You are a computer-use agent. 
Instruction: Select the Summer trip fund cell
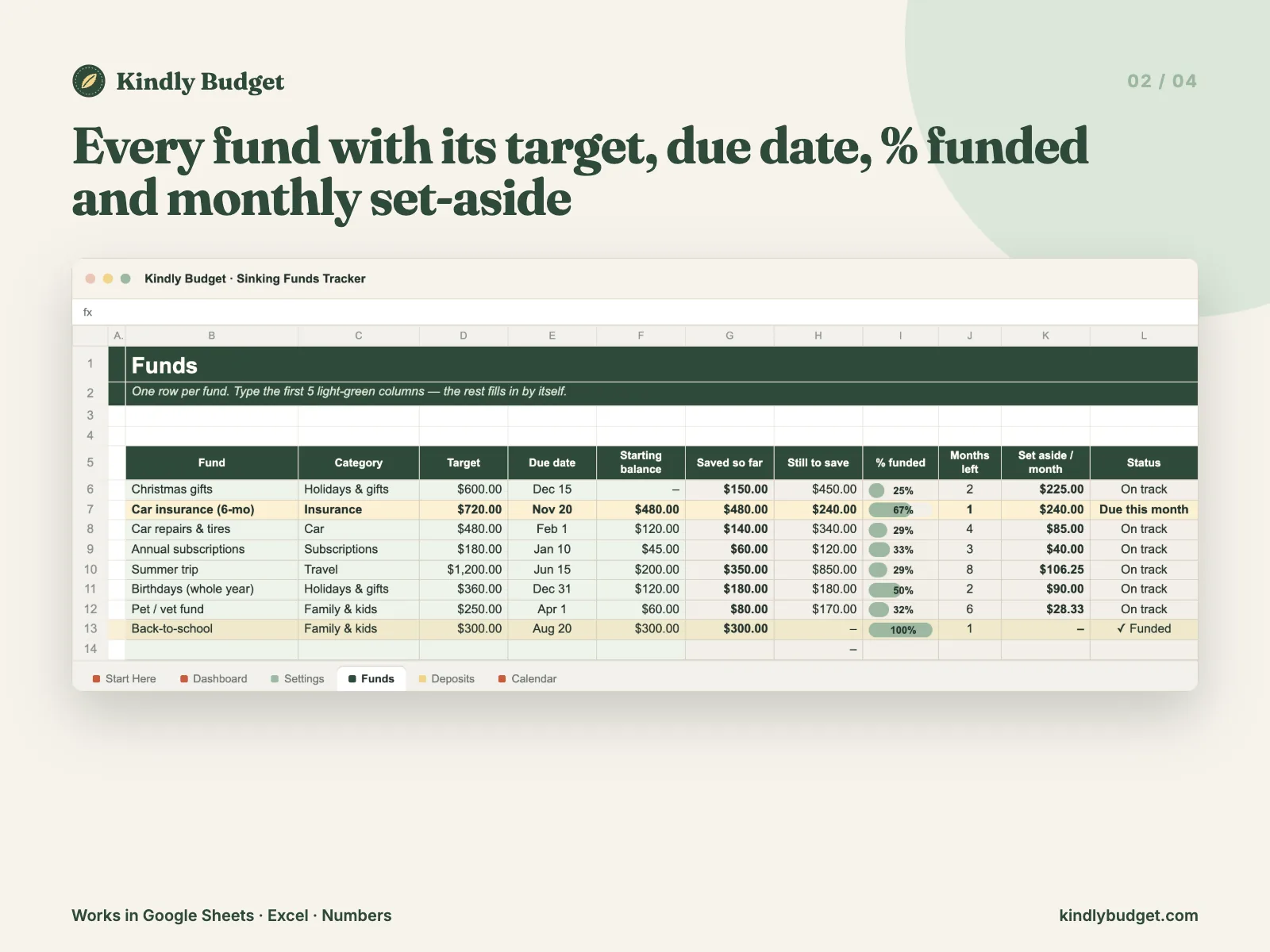pos(212,570)
